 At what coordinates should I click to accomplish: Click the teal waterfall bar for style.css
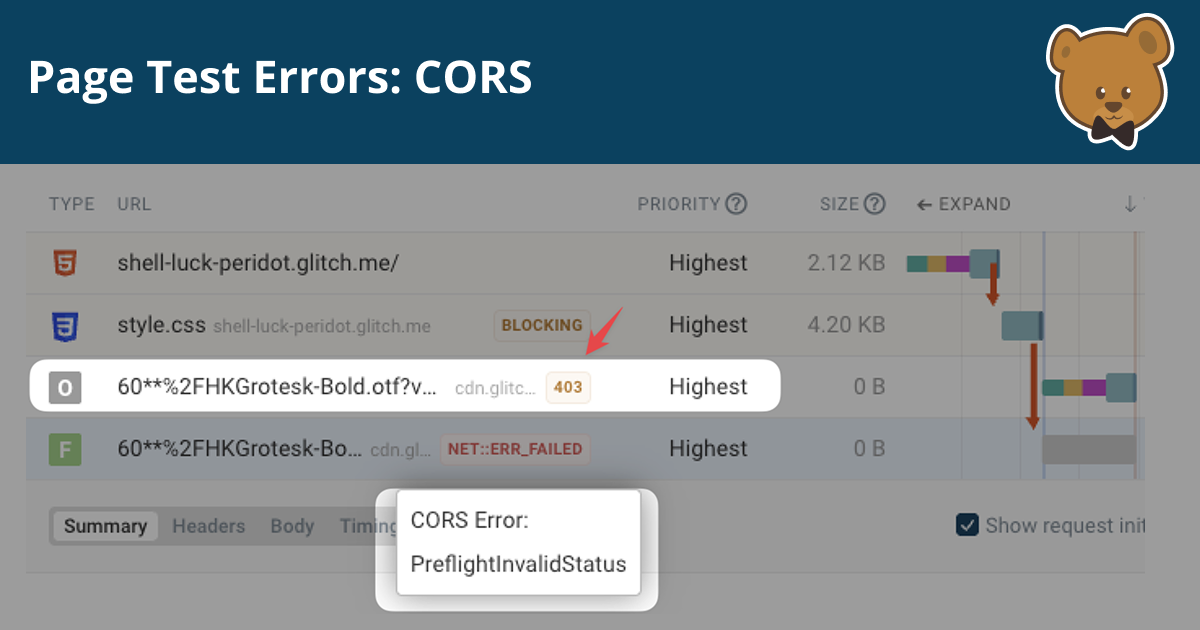(x=1022, y=324)
